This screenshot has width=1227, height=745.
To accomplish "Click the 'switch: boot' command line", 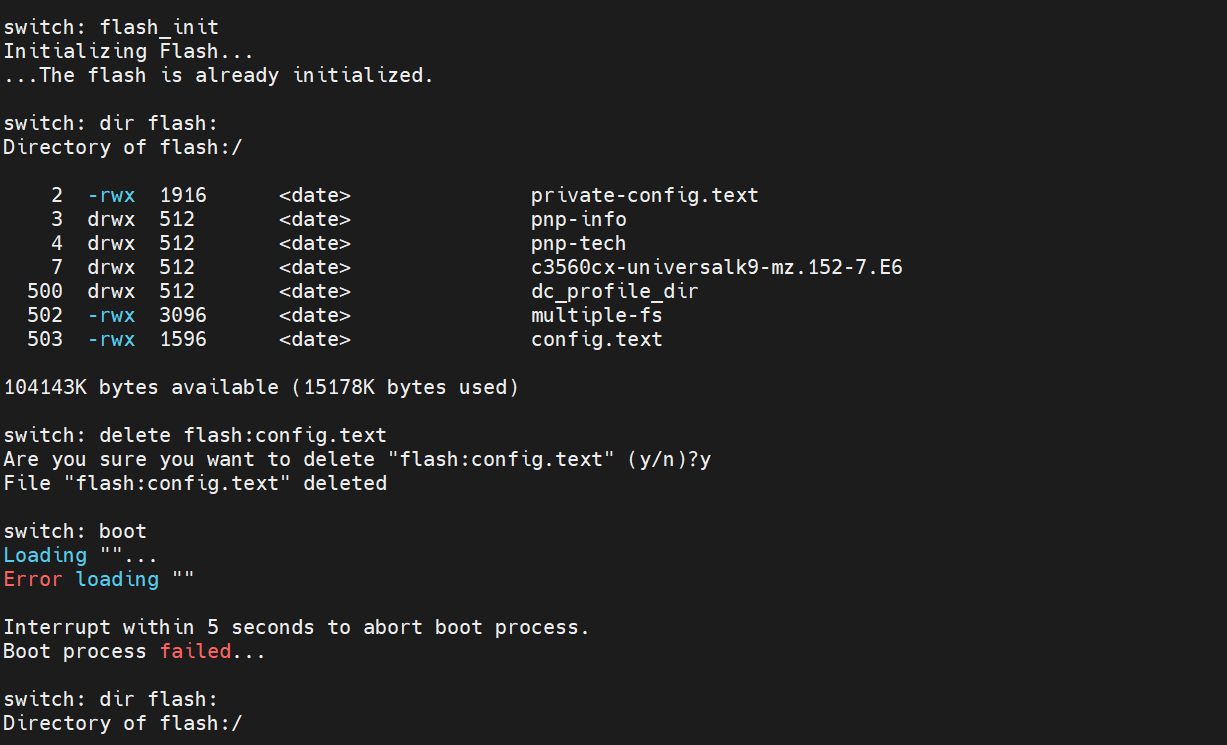I will click(x=75, y=531).
